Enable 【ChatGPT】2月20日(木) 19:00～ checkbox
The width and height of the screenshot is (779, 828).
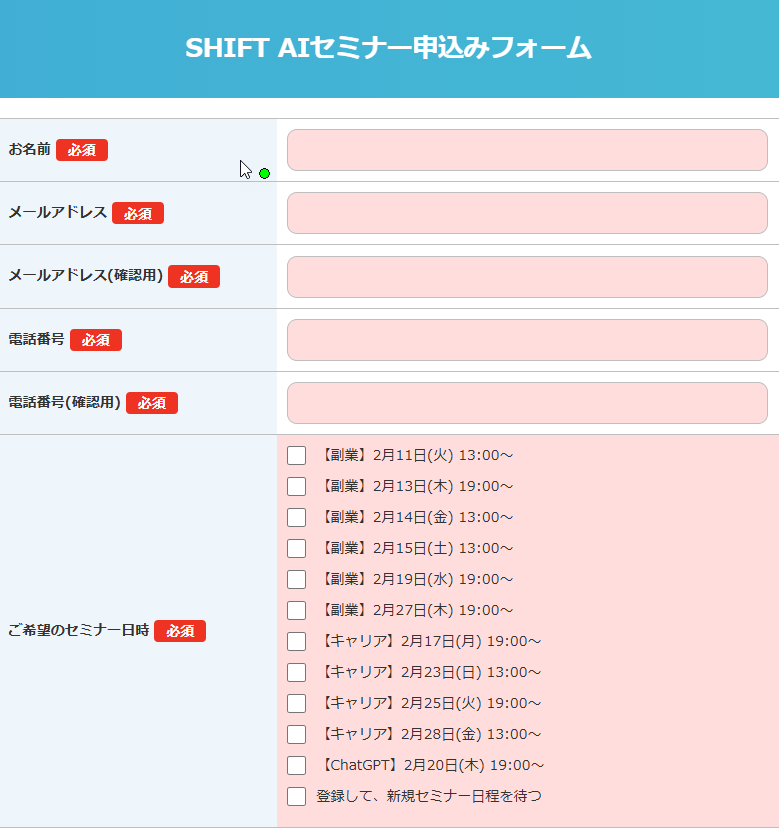[296, 765]
